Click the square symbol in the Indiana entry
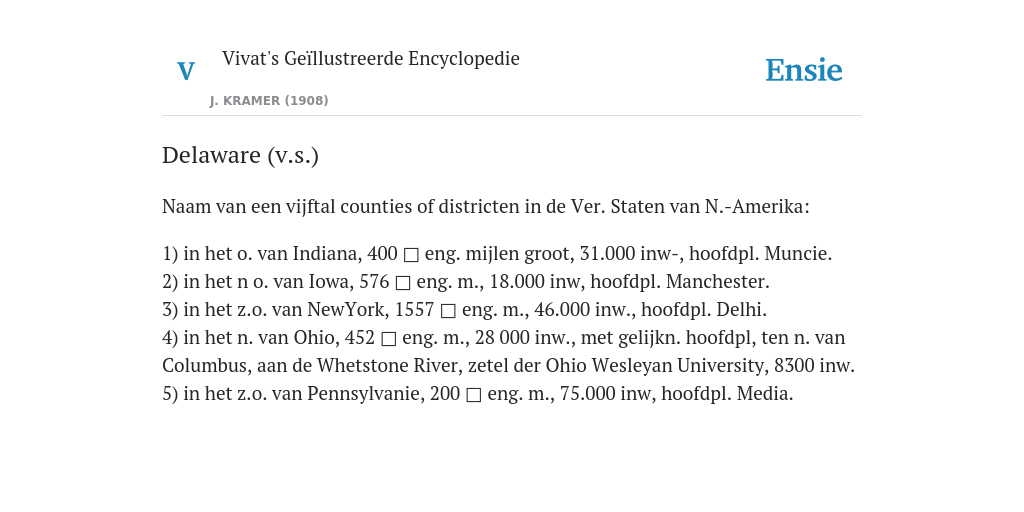The height and width of the screenshot is (512, 1024). pyautogui.click(x=411, y=254)
